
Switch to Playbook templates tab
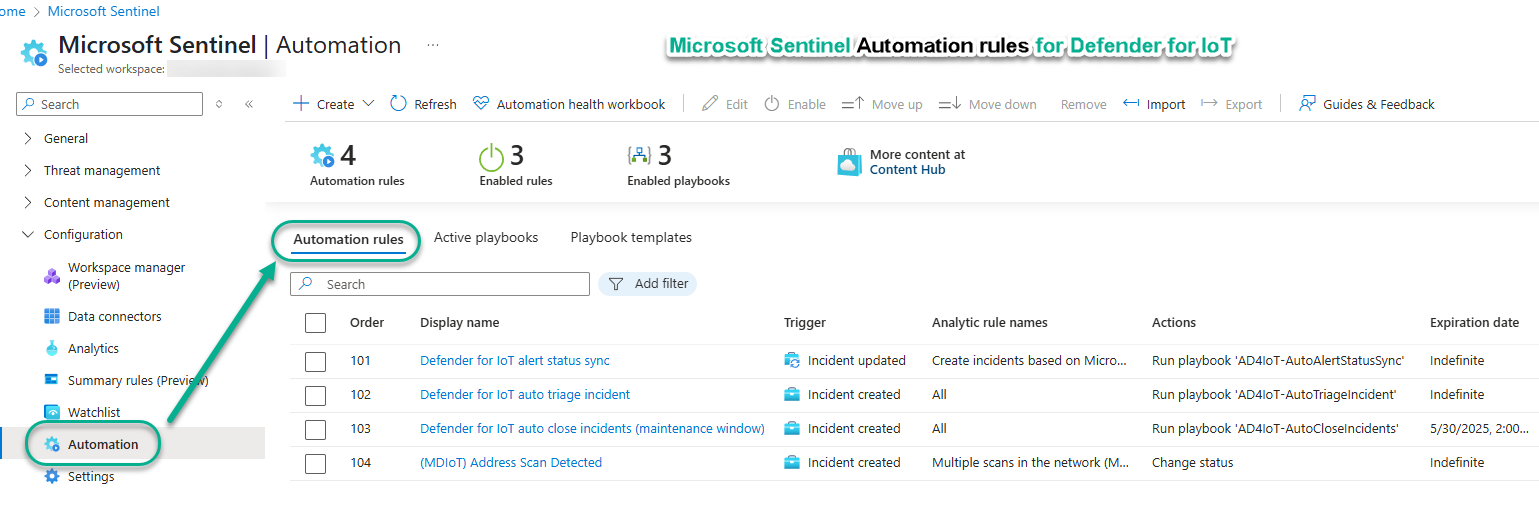coord(631,237)
